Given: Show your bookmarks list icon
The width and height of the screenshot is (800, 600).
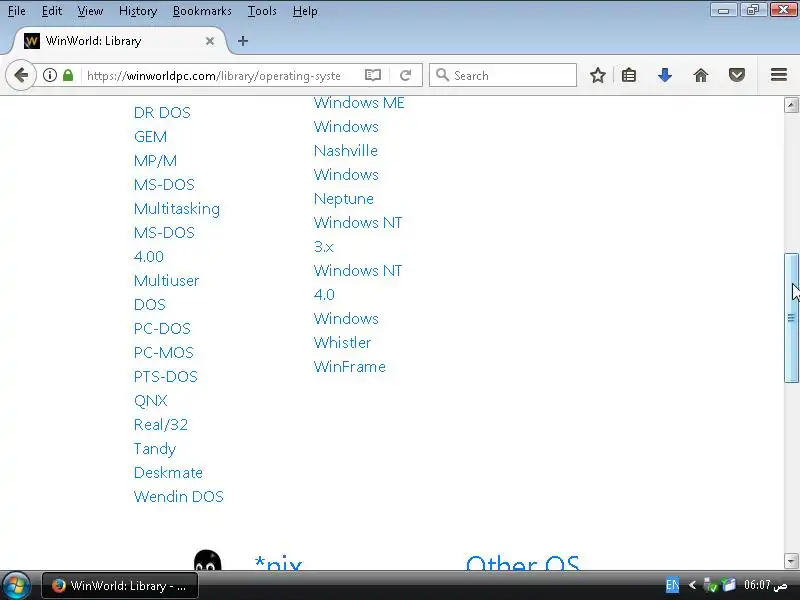Looking at the screenshot, I should [x=629, y=76].
